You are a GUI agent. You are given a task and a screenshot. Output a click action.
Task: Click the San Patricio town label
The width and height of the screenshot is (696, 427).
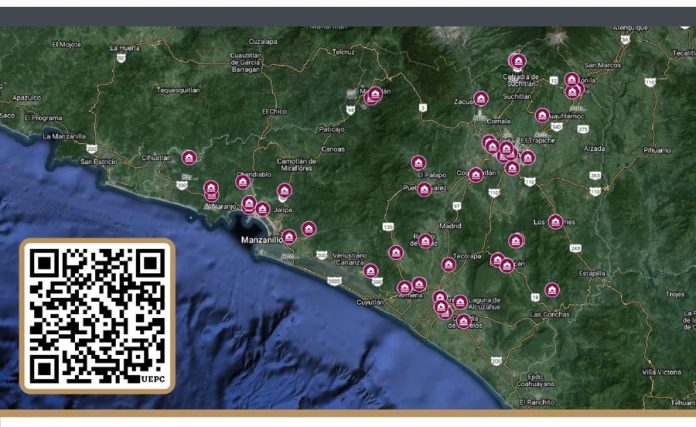(99, 161)
